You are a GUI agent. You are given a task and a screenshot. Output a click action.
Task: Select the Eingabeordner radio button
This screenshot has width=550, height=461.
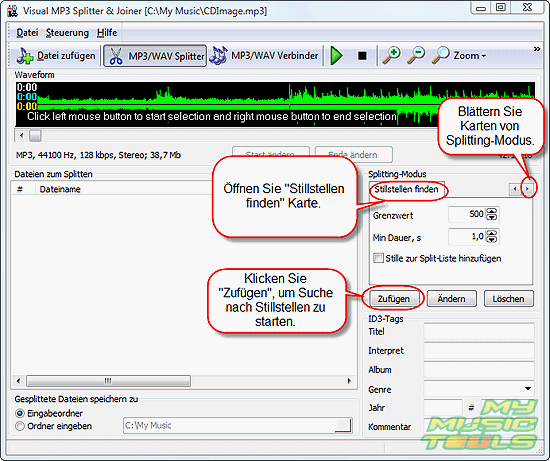(x=20, y=413)
